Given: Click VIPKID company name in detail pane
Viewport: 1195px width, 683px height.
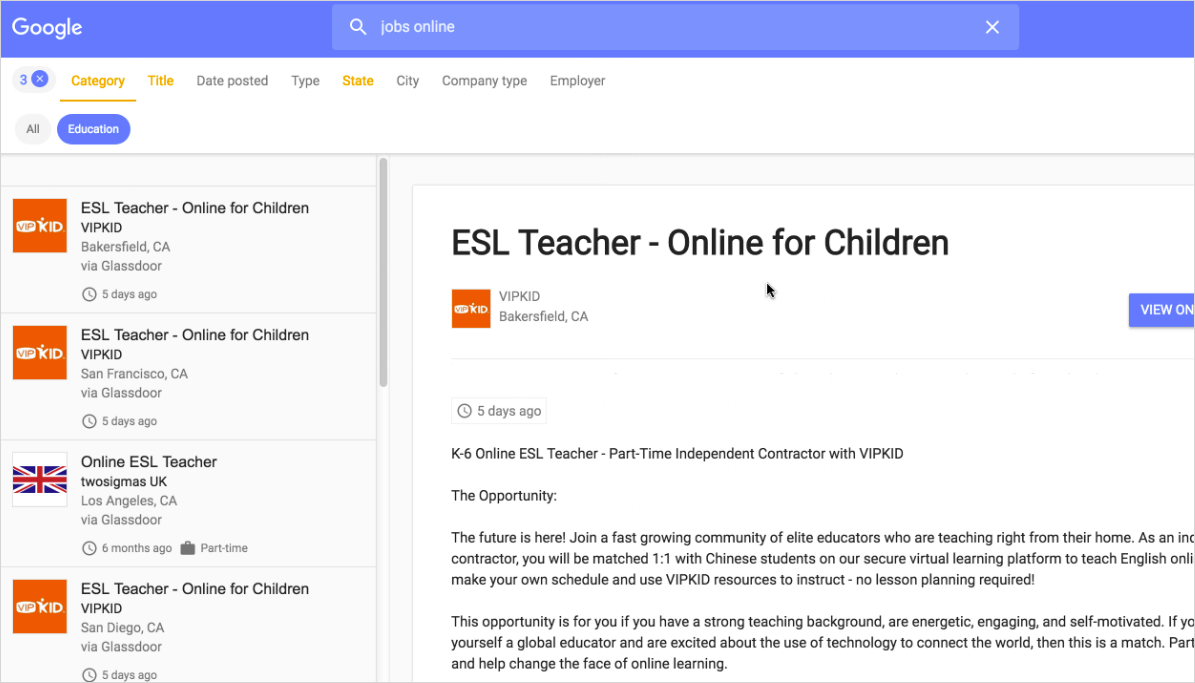Looking at the screenshot, I should [x=520, y=297].
